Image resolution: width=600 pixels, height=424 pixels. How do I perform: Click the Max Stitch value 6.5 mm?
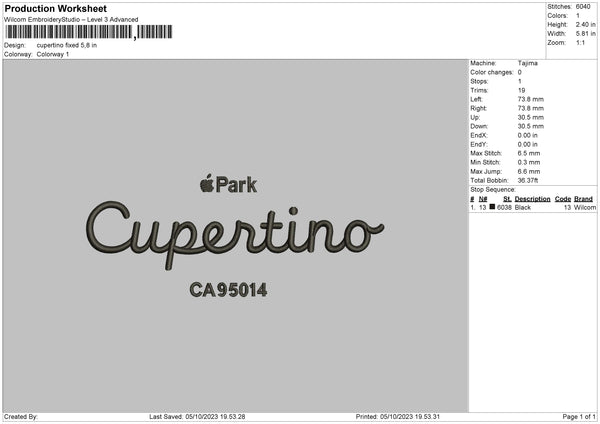point(529,153)
